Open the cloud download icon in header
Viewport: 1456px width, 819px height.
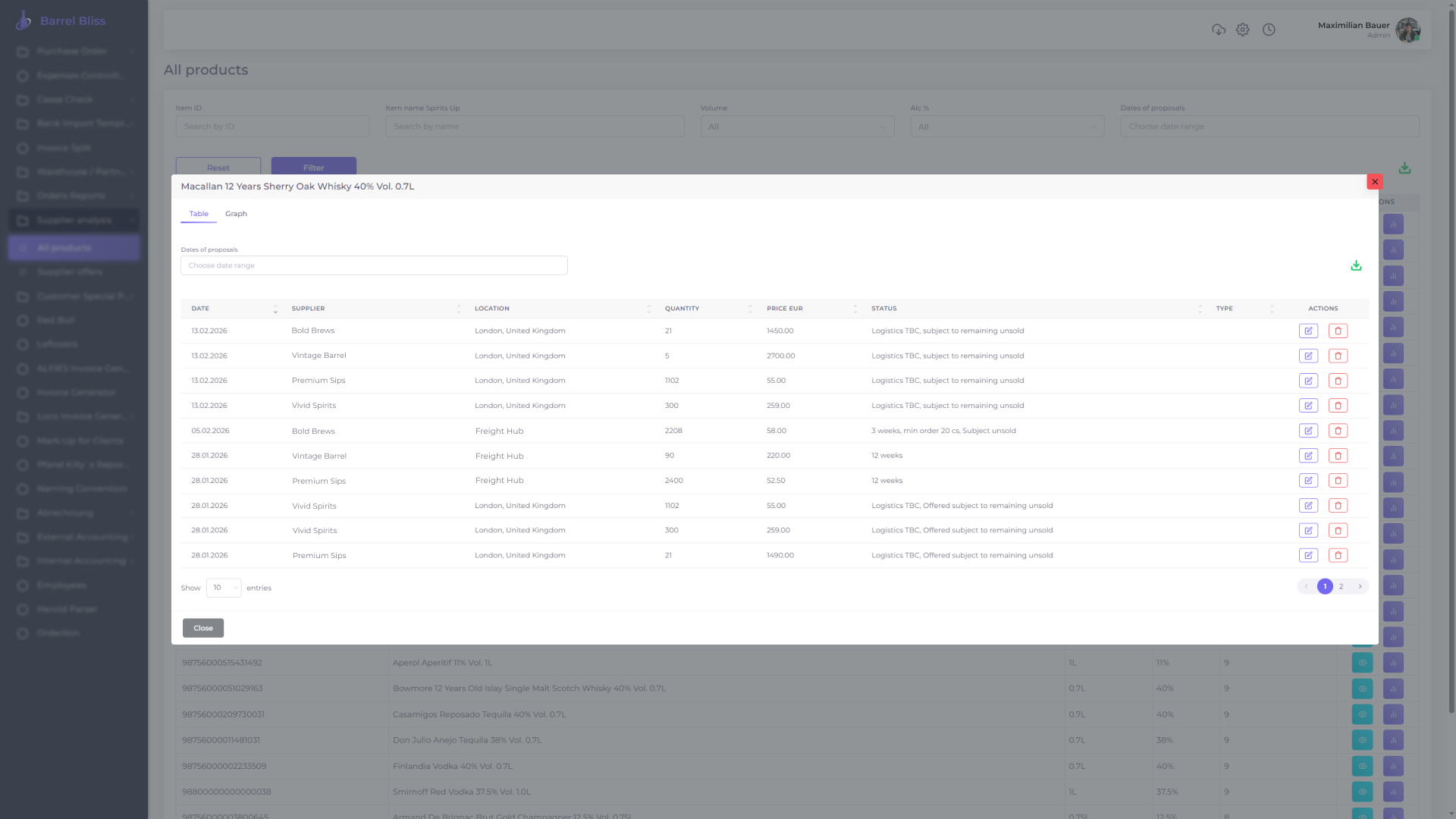(x=1219, y=30)
